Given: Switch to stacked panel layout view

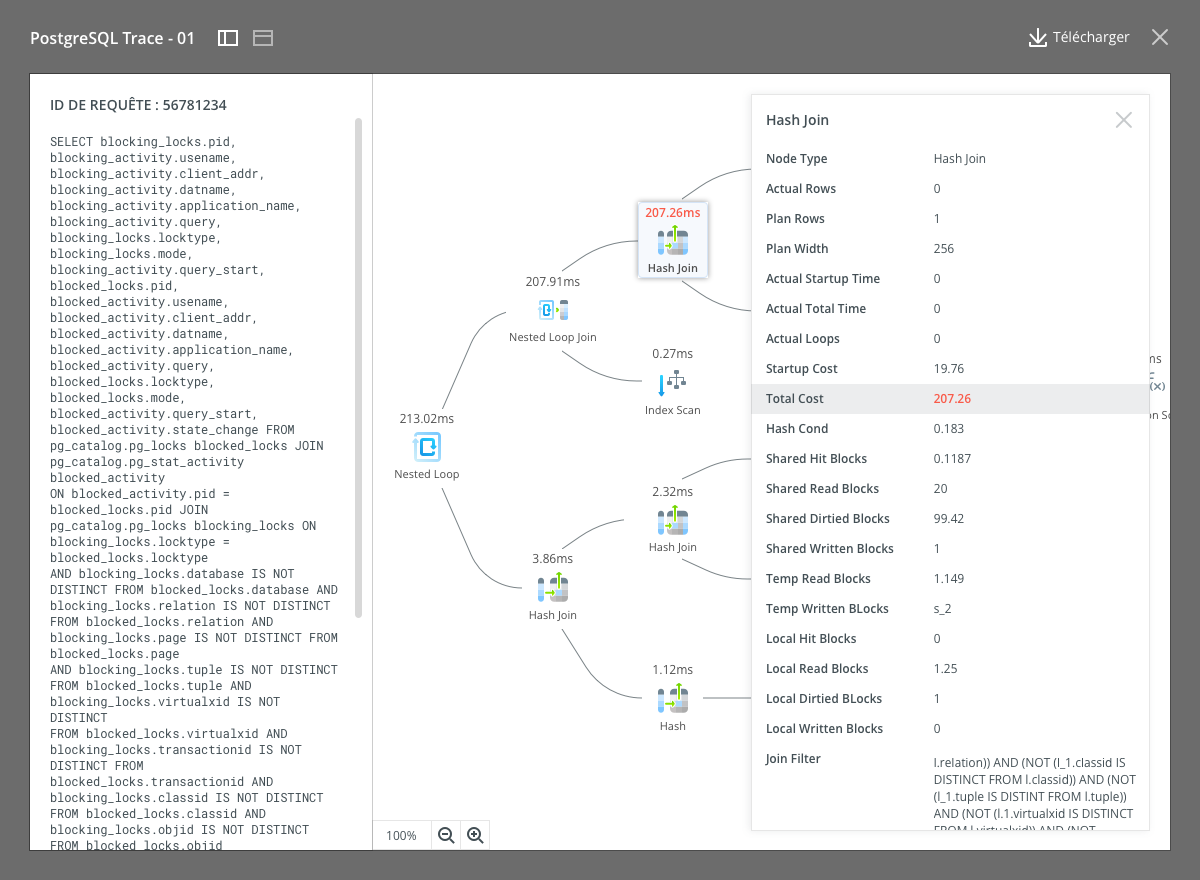Looking at the screenshot, I should pyautogui.click(x=263, y=38).
